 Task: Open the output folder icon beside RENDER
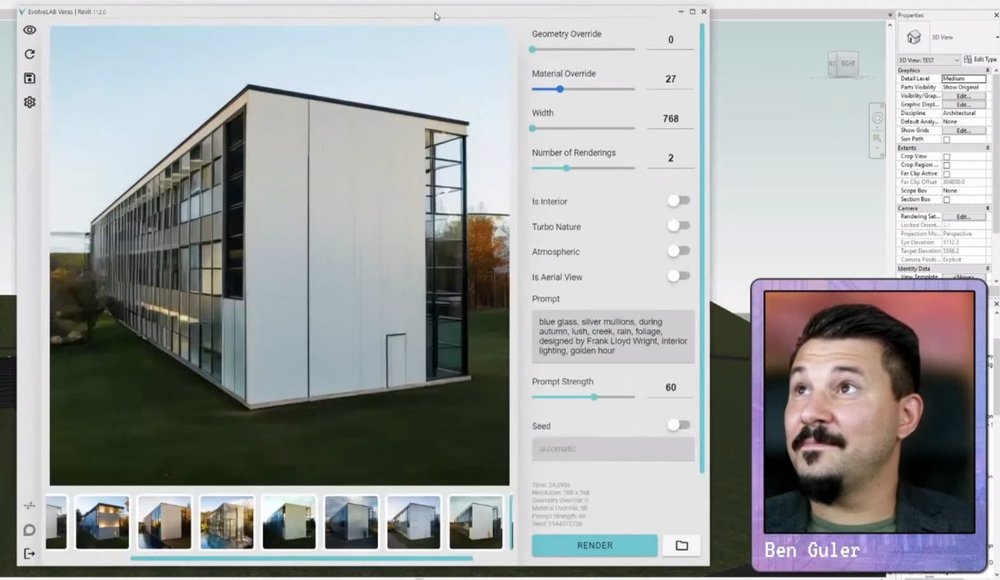click(x=681, y=546)
